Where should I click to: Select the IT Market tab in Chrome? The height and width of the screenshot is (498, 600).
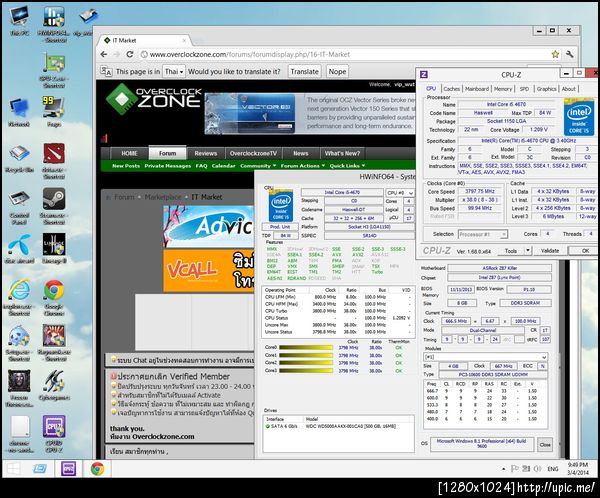tap(145, 40)
